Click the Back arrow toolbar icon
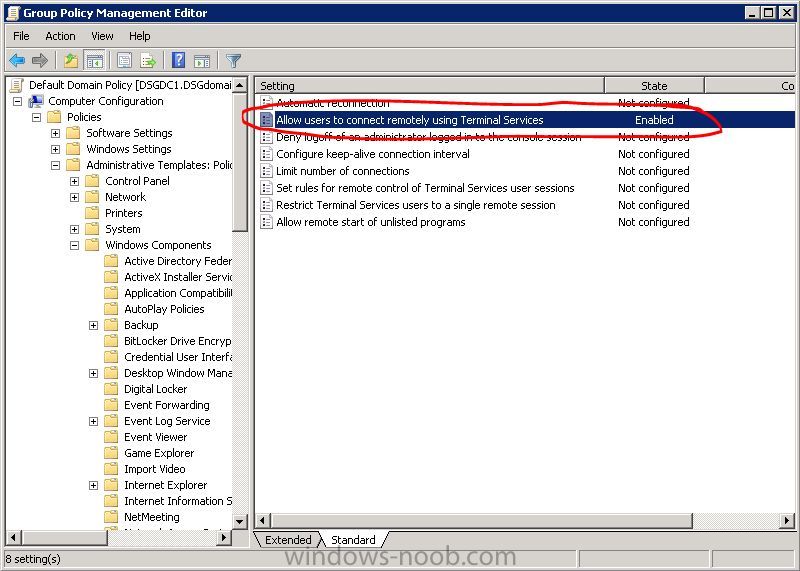Image resolution: width=800 pixels, height=571 pixels. click(x=17, y=61)
